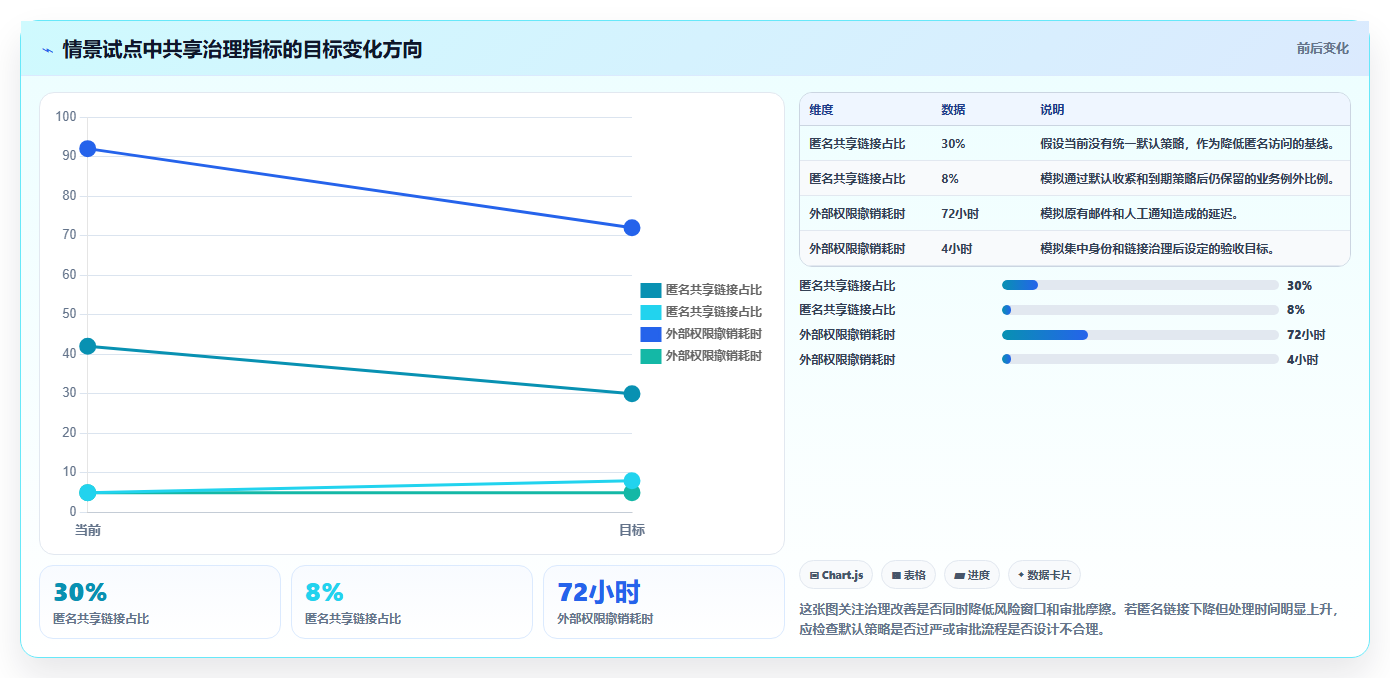Toggle the blue legend swatch for 外部权限撤销耗时
The image size is (1390, 678).
[651, 334]
